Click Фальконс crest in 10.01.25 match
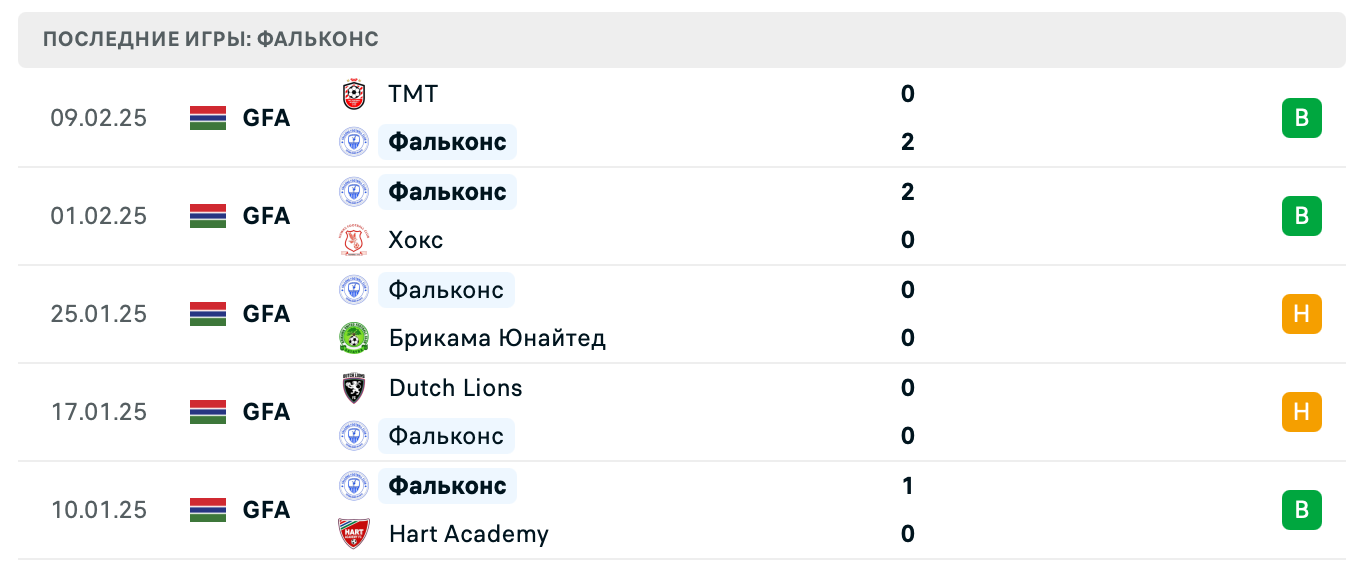The width and height of the screenshot is (1364, 578). pyautogui.click(x=354, y=486)
